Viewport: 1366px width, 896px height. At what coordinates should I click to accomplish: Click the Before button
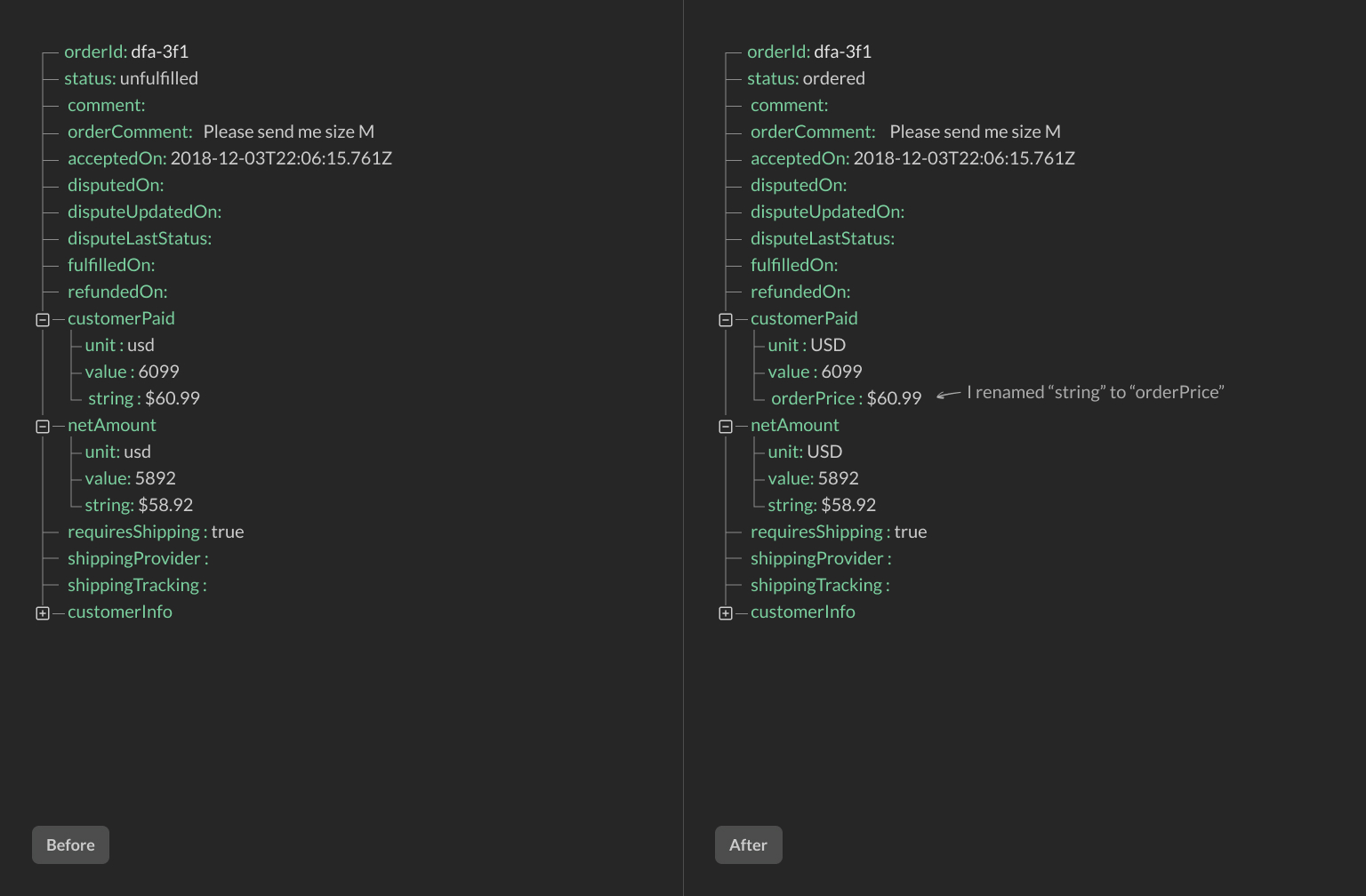[x=70, y=844]
